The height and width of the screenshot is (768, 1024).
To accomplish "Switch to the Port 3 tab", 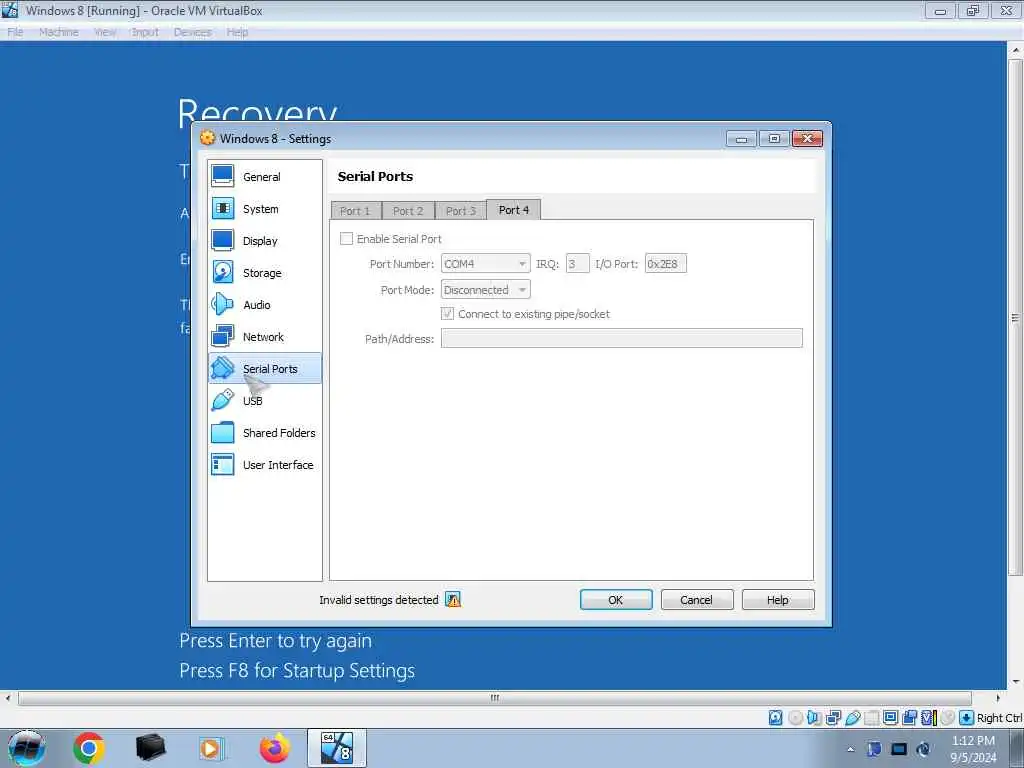I will [x=461, y=210].
